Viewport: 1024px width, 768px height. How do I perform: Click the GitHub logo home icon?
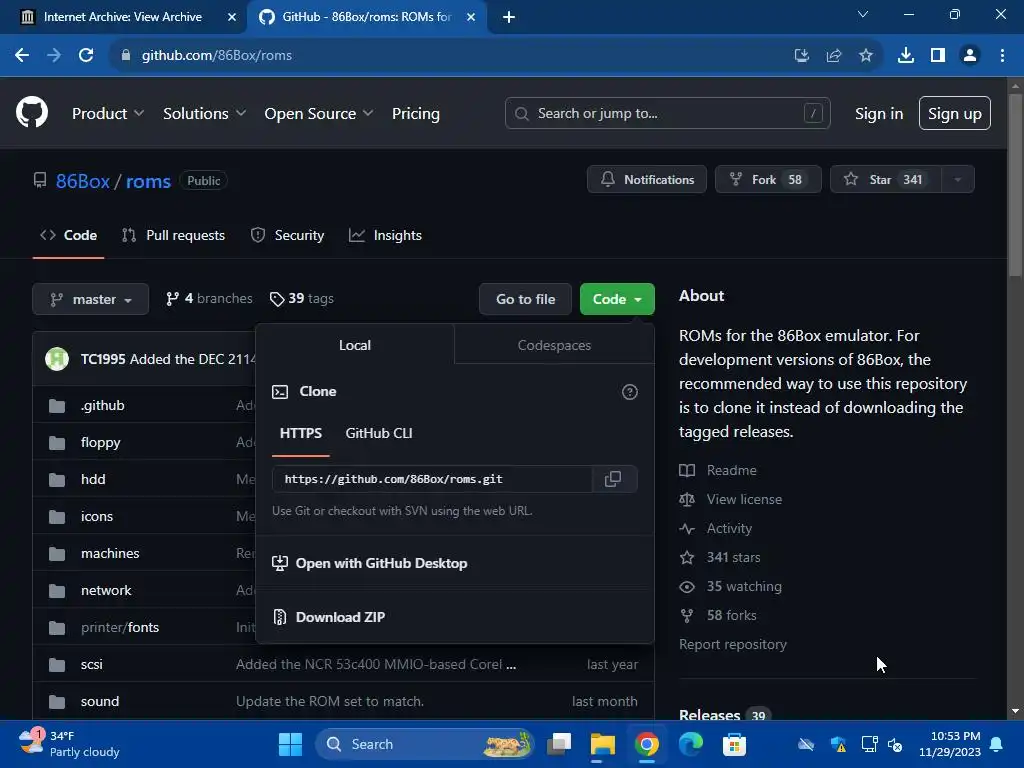click(x=32, y=112)
